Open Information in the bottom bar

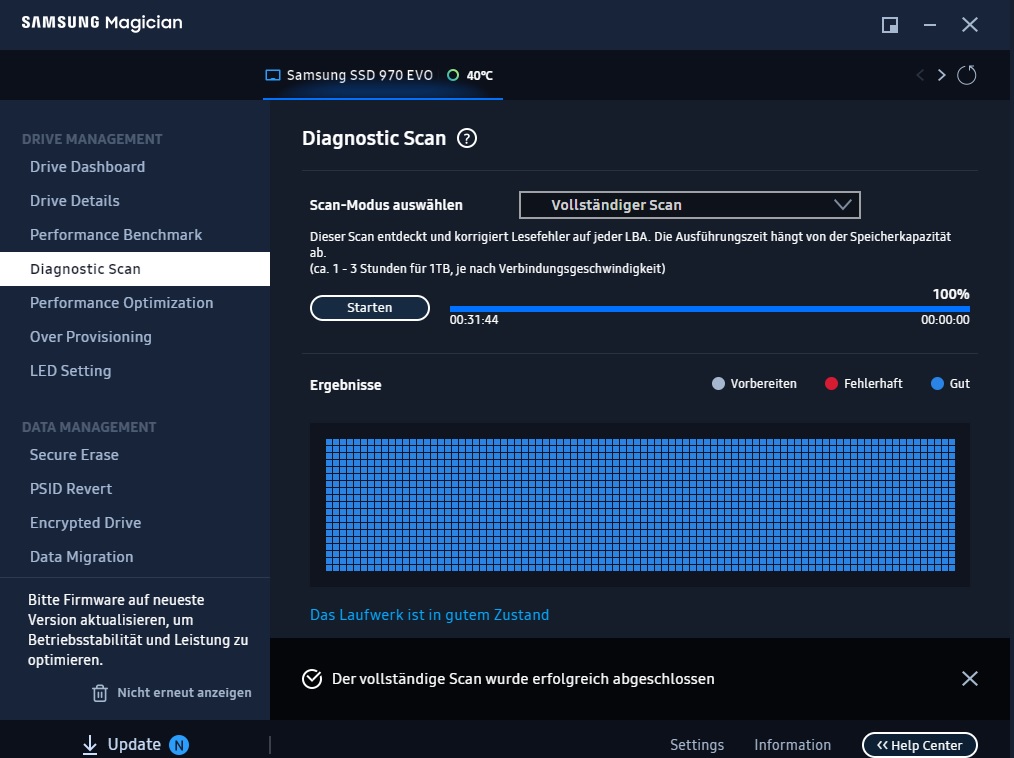pos(792,745)
